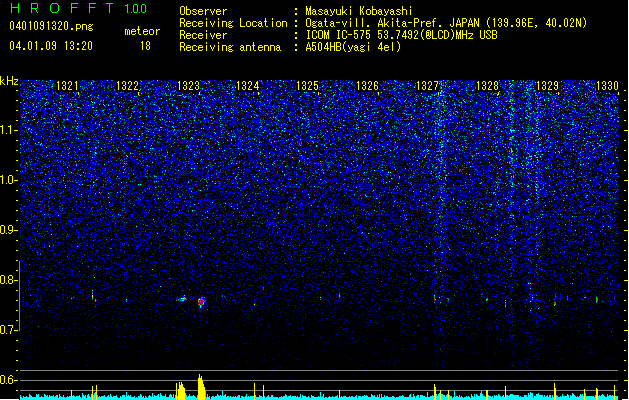629x400 pixels.
Task: Click the 1.0 frequency axis label
Action: (9, 180)
